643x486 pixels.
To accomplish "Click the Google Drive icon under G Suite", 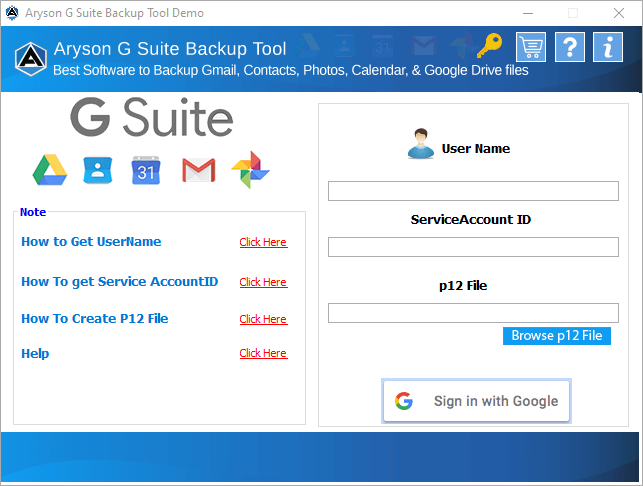I will (x=50, y=170).
